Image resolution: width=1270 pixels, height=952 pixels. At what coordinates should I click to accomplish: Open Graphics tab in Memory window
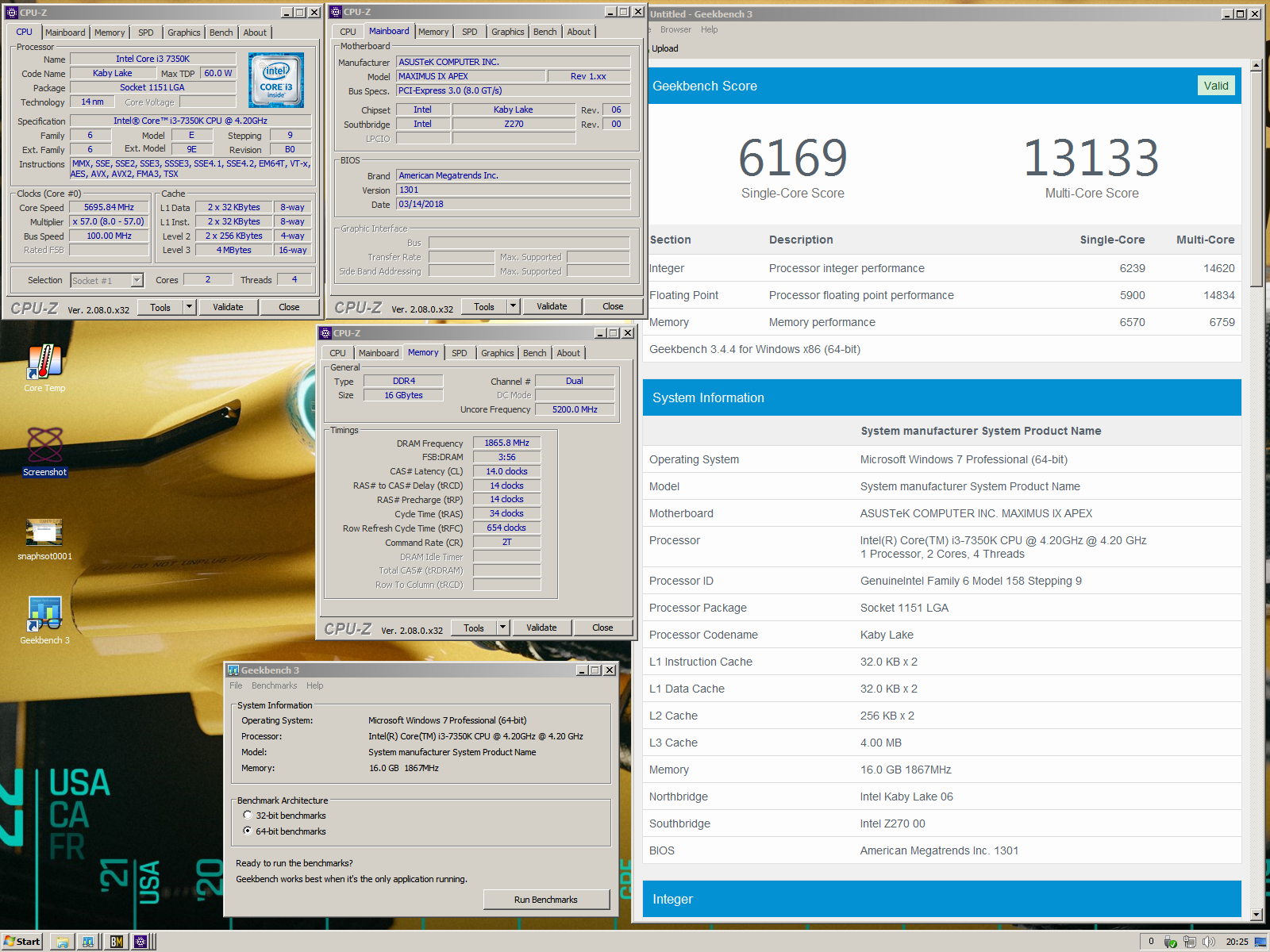(x=498, y=353)
